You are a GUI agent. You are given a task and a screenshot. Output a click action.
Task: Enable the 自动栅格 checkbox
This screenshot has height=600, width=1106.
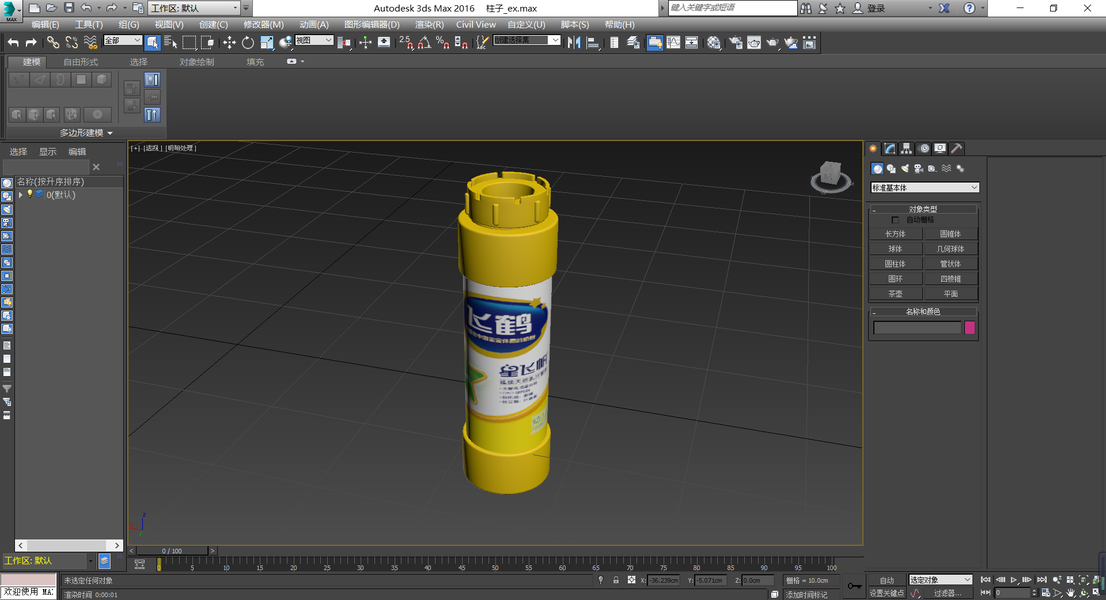coord(896,220)
